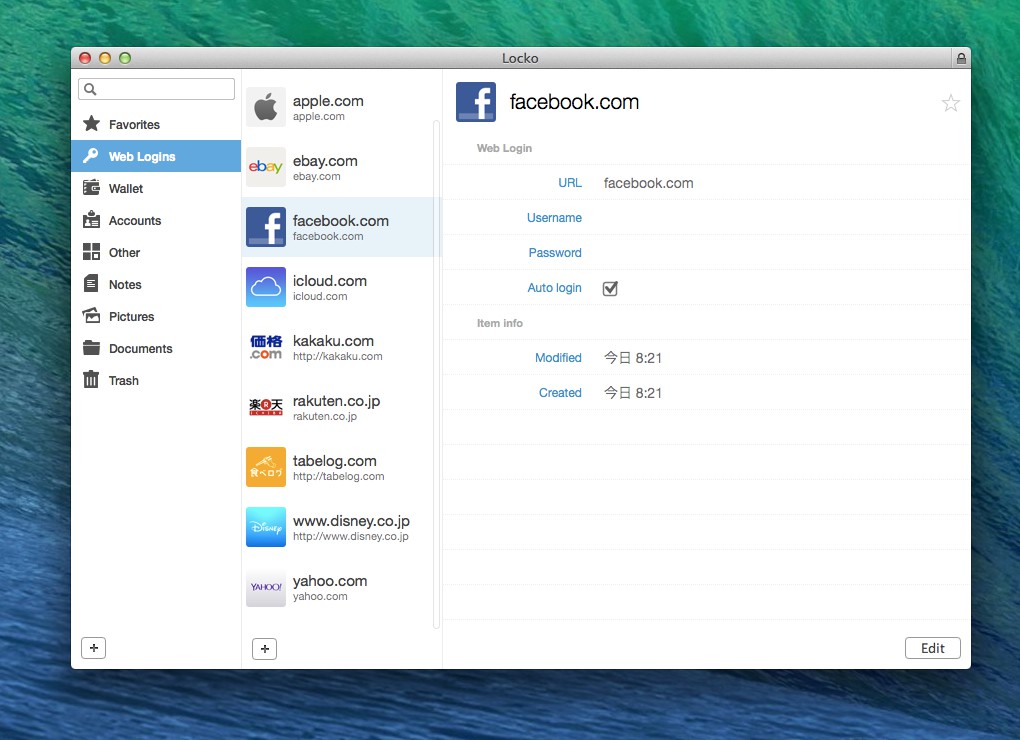Image resolution: width=1020 pixels, height=740 pixels.
Task: Click the kakaku.com logo
Action: click(265, 347)
